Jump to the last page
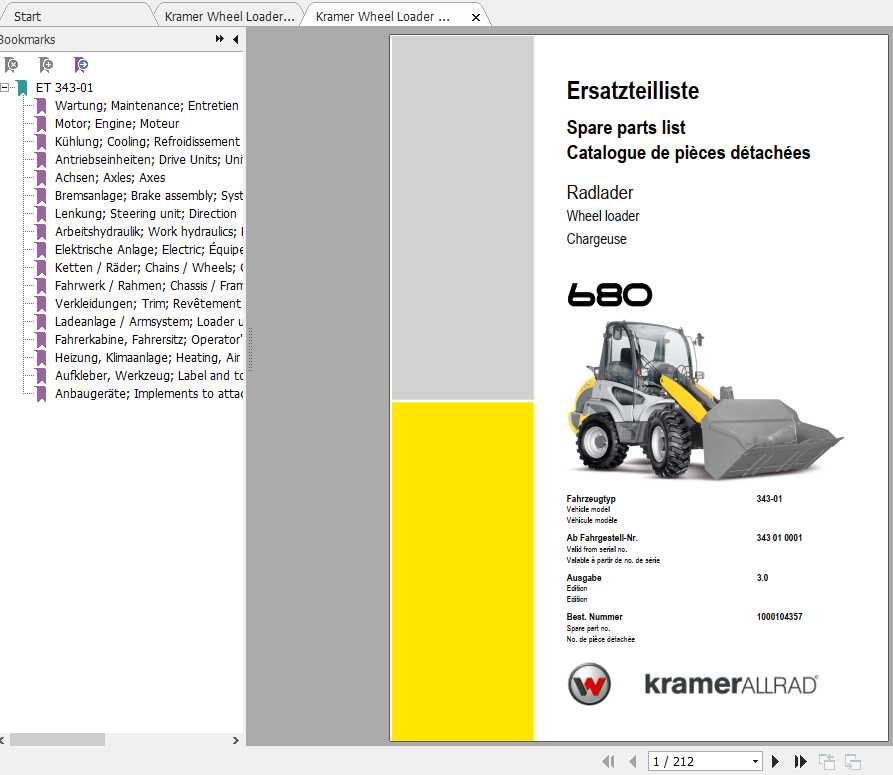893x775 pixels. [800, 761]
